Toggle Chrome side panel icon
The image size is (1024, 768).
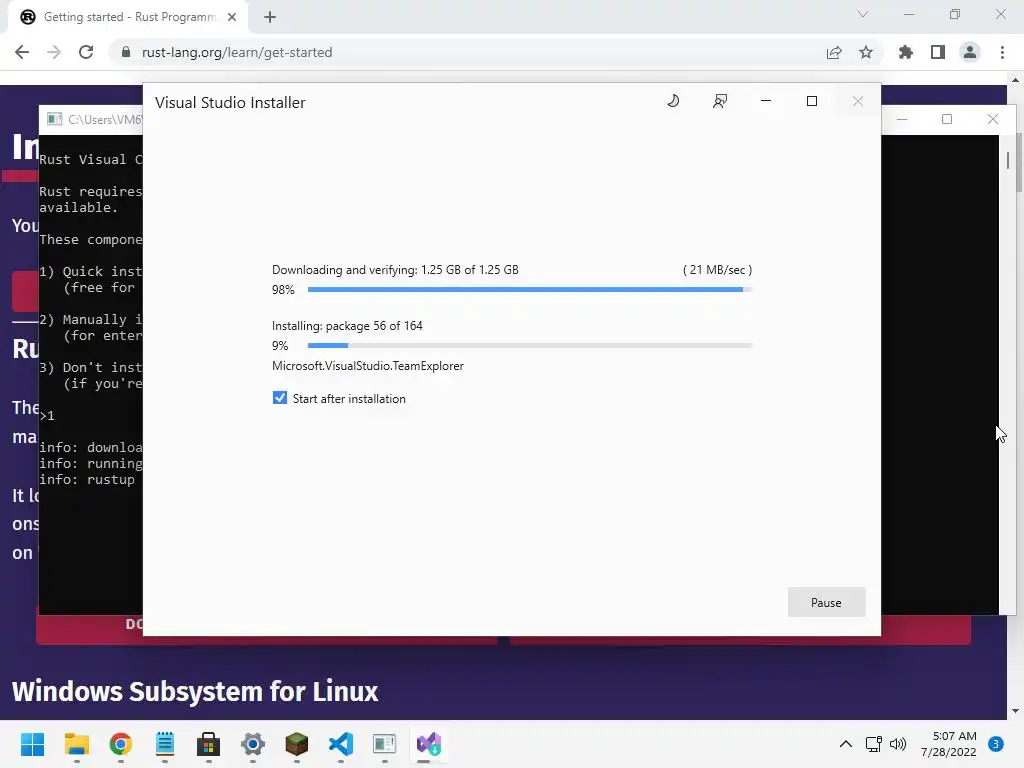tap(938, 52)
